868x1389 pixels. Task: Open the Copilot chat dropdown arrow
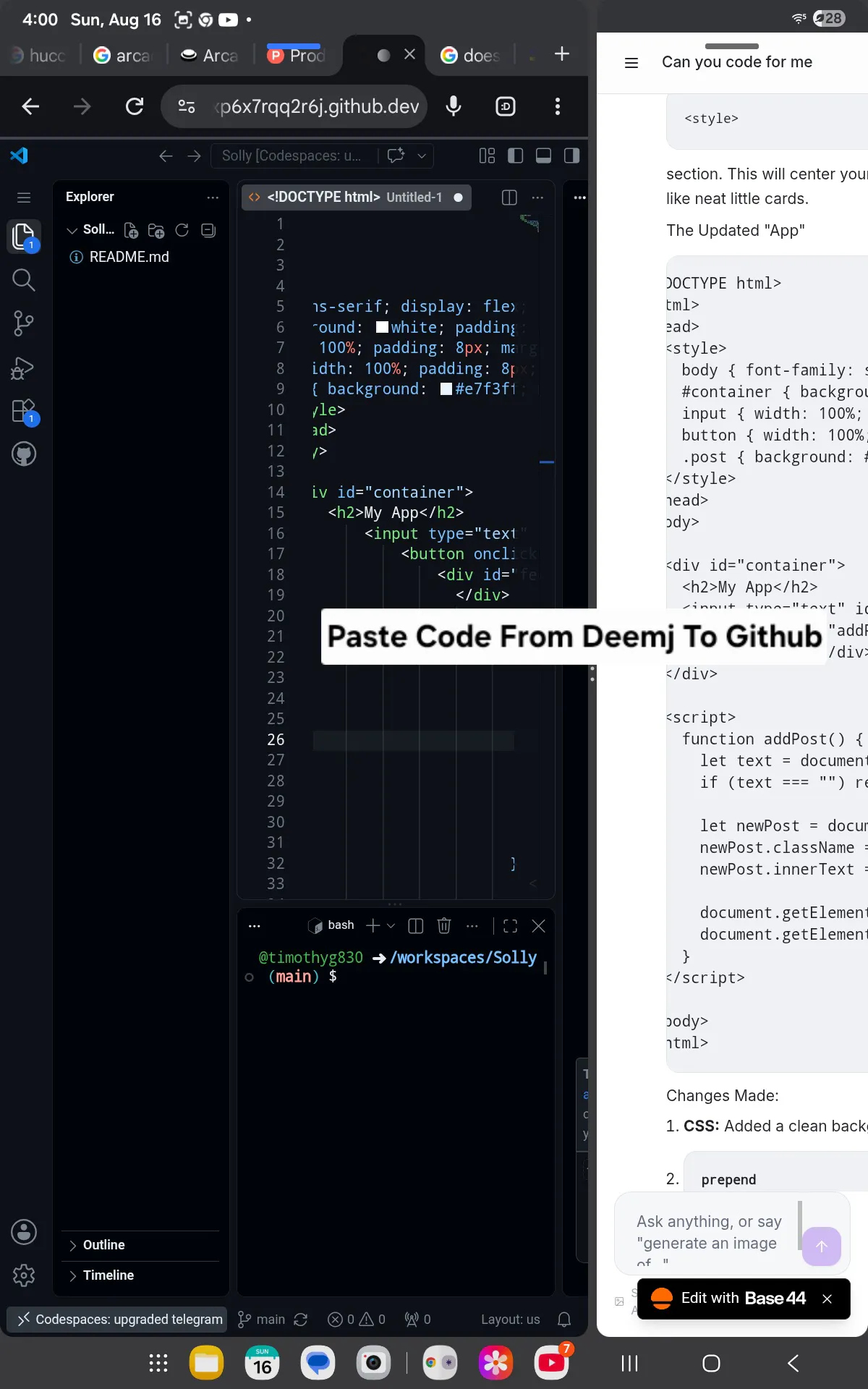pos(422,156)
